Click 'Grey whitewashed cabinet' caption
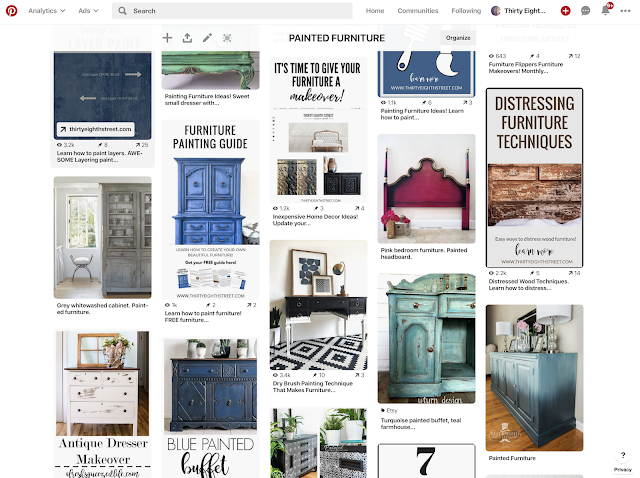 [102, 309]
